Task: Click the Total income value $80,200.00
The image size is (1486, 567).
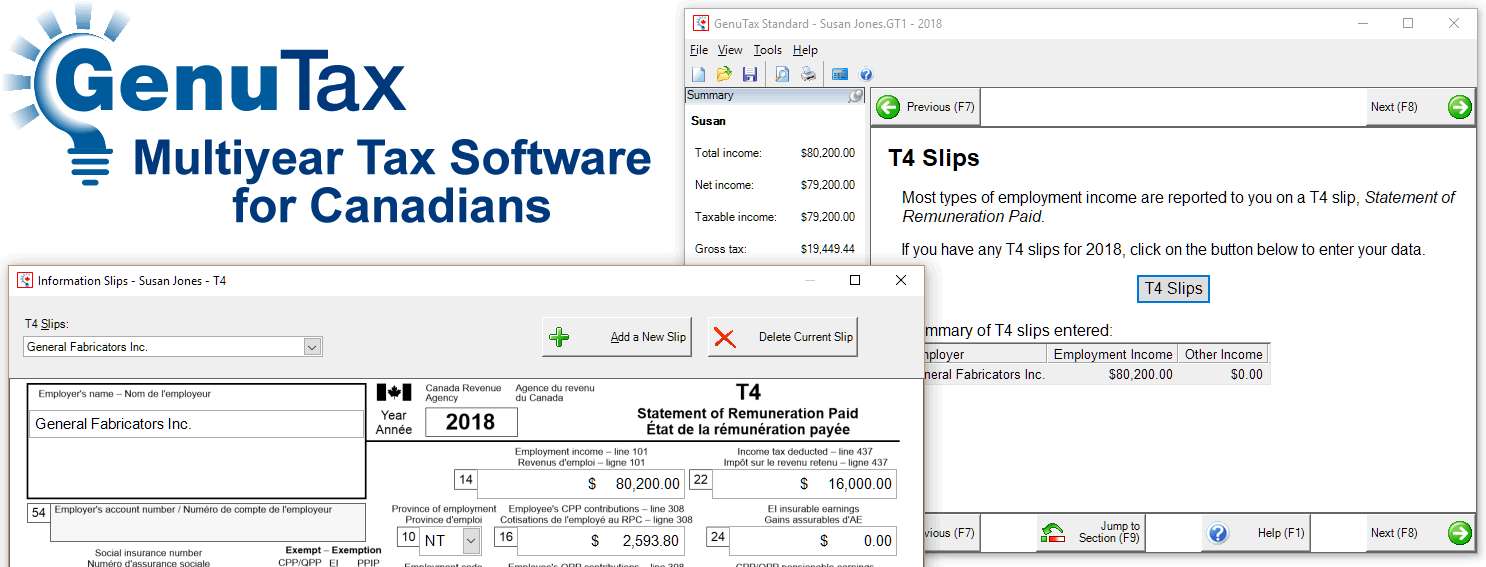Action: [827, 153]
